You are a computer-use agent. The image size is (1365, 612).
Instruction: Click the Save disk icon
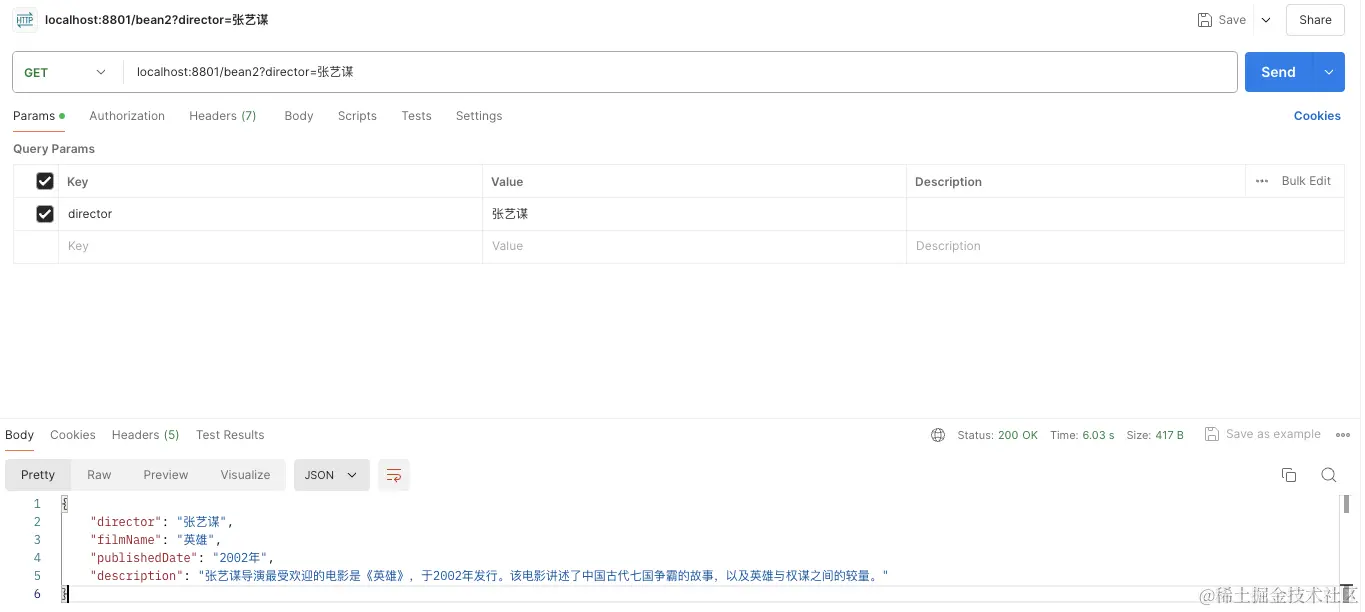point(1205,20)
